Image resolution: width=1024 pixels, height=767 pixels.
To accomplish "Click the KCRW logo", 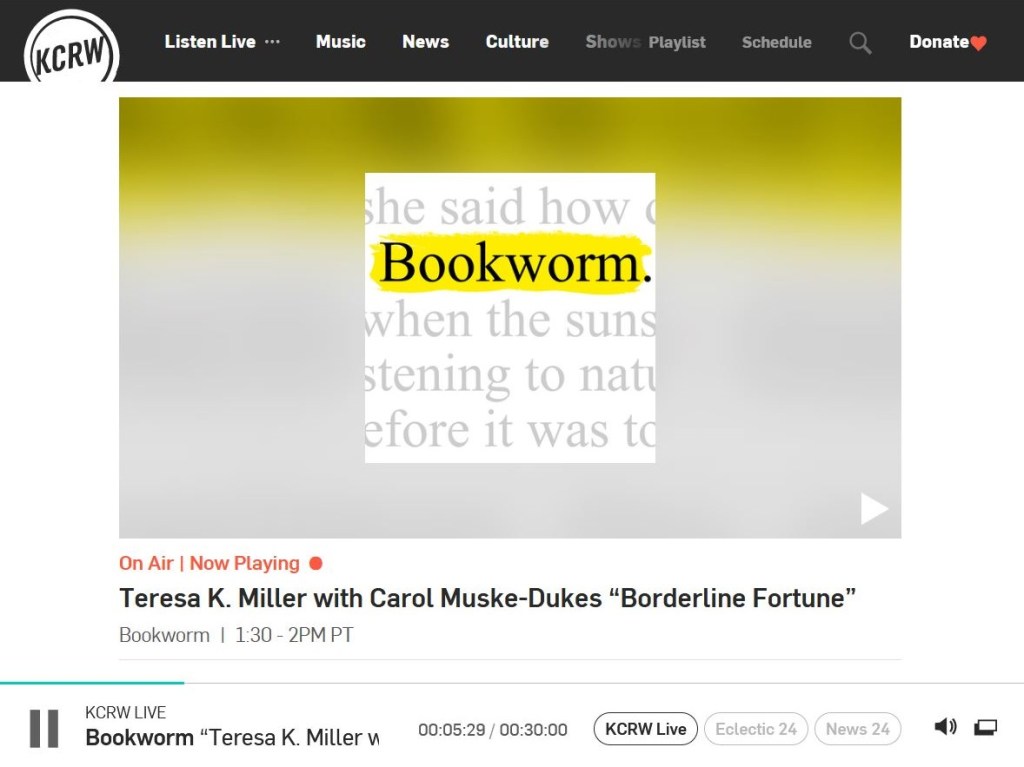I will click(71, 50).
